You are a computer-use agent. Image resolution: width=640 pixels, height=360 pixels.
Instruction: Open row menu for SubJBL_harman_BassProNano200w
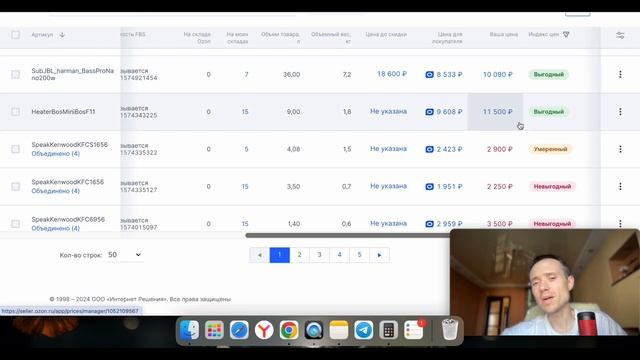[620, 74]
